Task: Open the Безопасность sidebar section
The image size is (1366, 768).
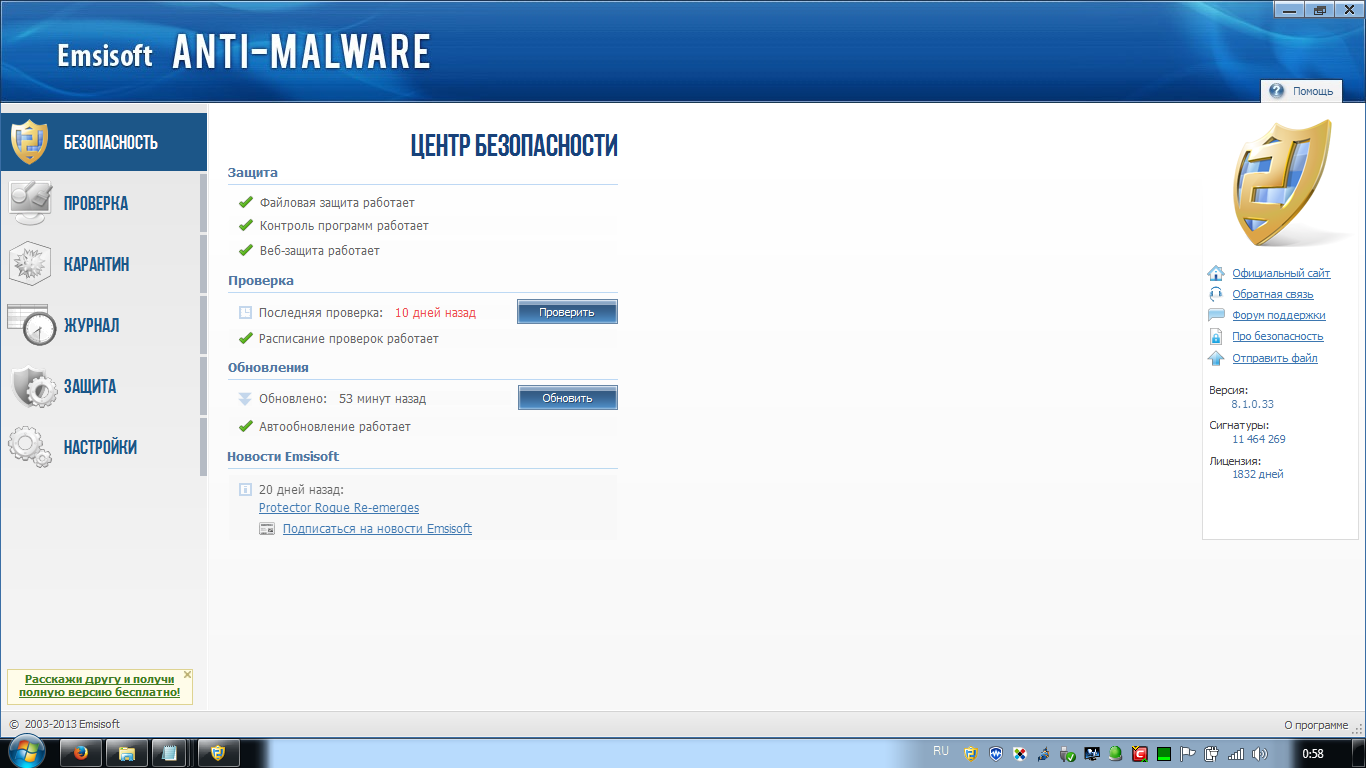Action: pyautogui.click(x=104, y=142)
